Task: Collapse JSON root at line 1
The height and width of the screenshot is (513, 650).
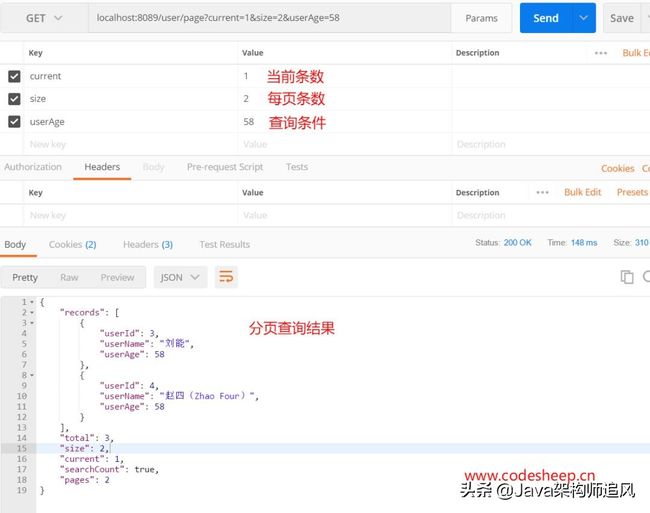Action: tap(32, 302)
